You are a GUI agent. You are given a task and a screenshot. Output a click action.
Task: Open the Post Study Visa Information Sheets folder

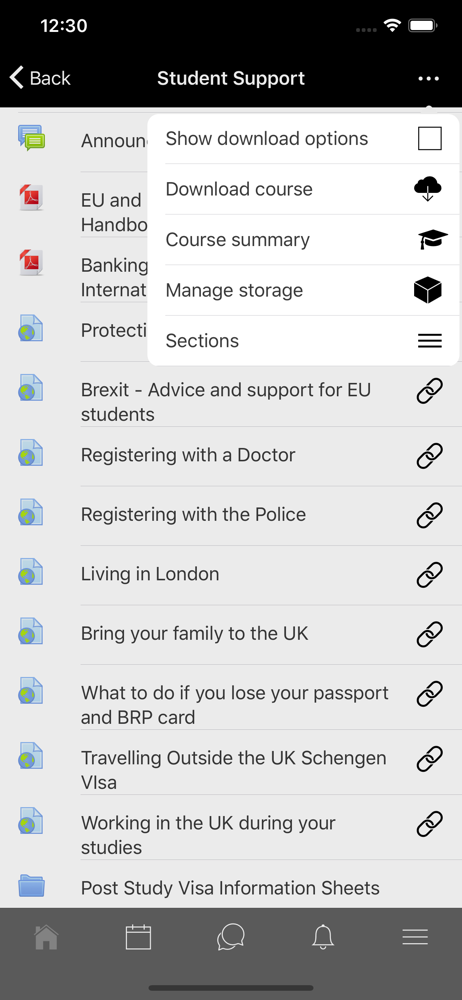(x=230, y=888)
